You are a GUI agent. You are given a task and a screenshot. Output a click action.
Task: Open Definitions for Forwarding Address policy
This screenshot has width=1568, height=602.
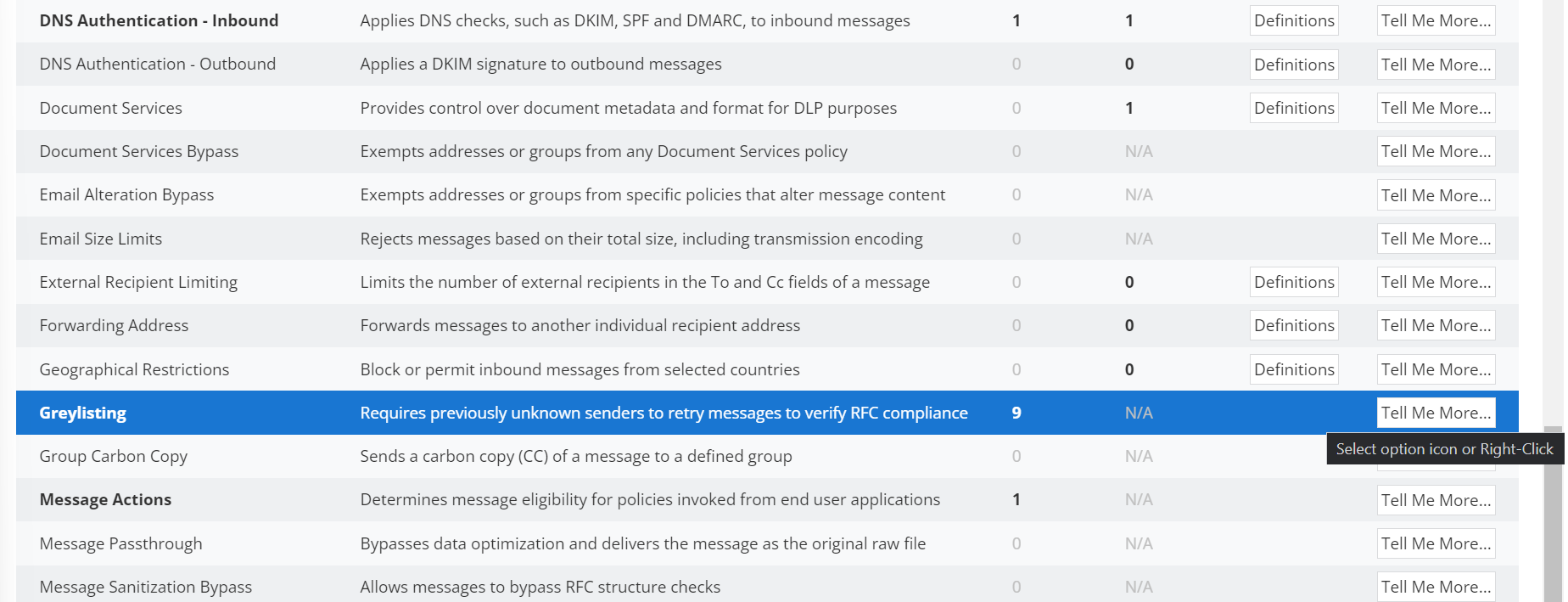pos(1293,325)
